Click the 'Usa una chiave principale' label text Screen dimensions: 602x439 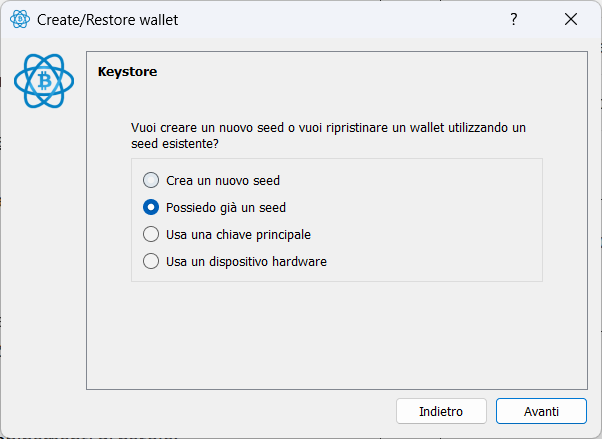tap(238, 235)
